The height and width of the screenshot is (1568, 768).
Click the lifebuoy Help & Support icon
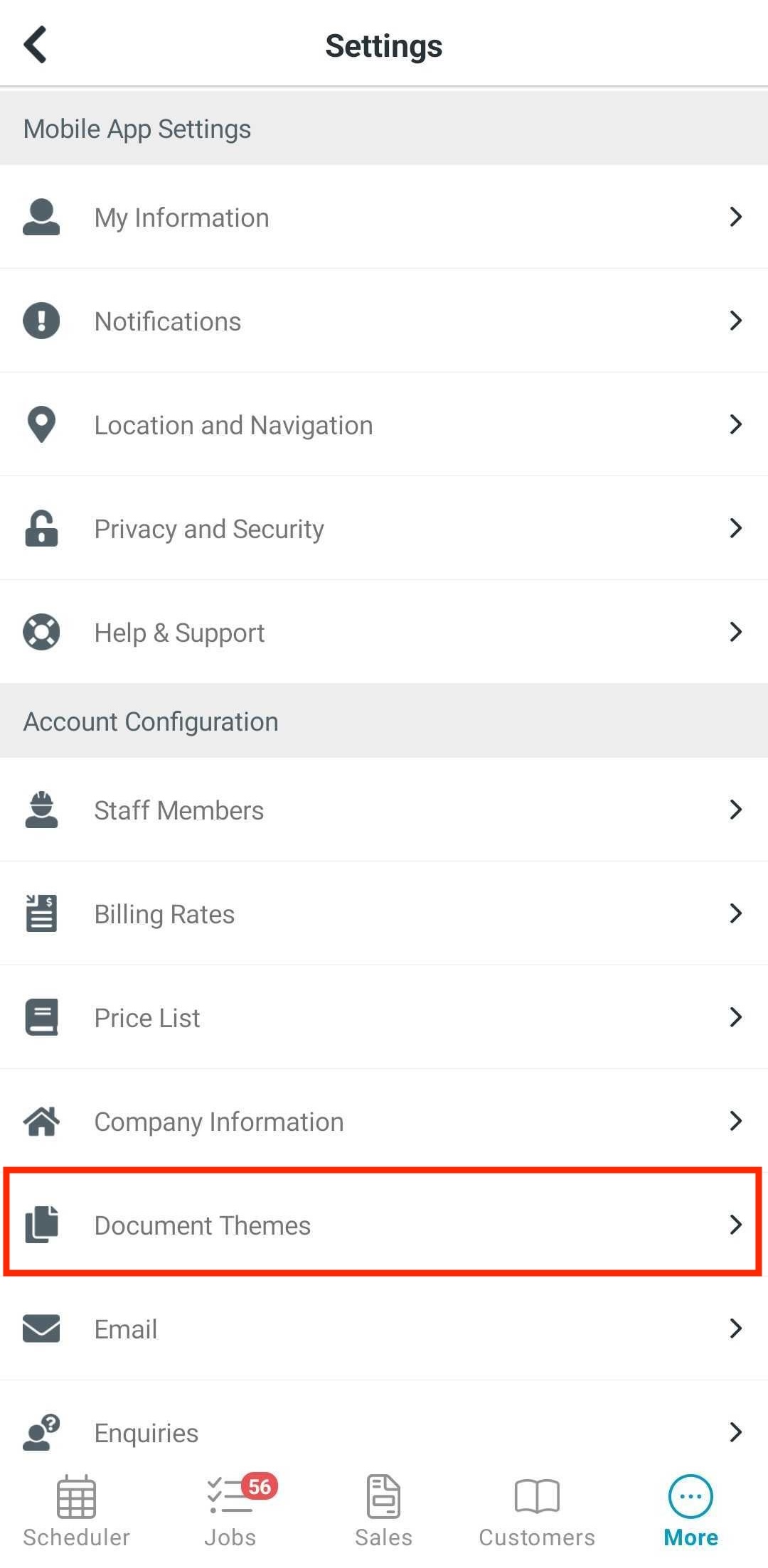41,632
